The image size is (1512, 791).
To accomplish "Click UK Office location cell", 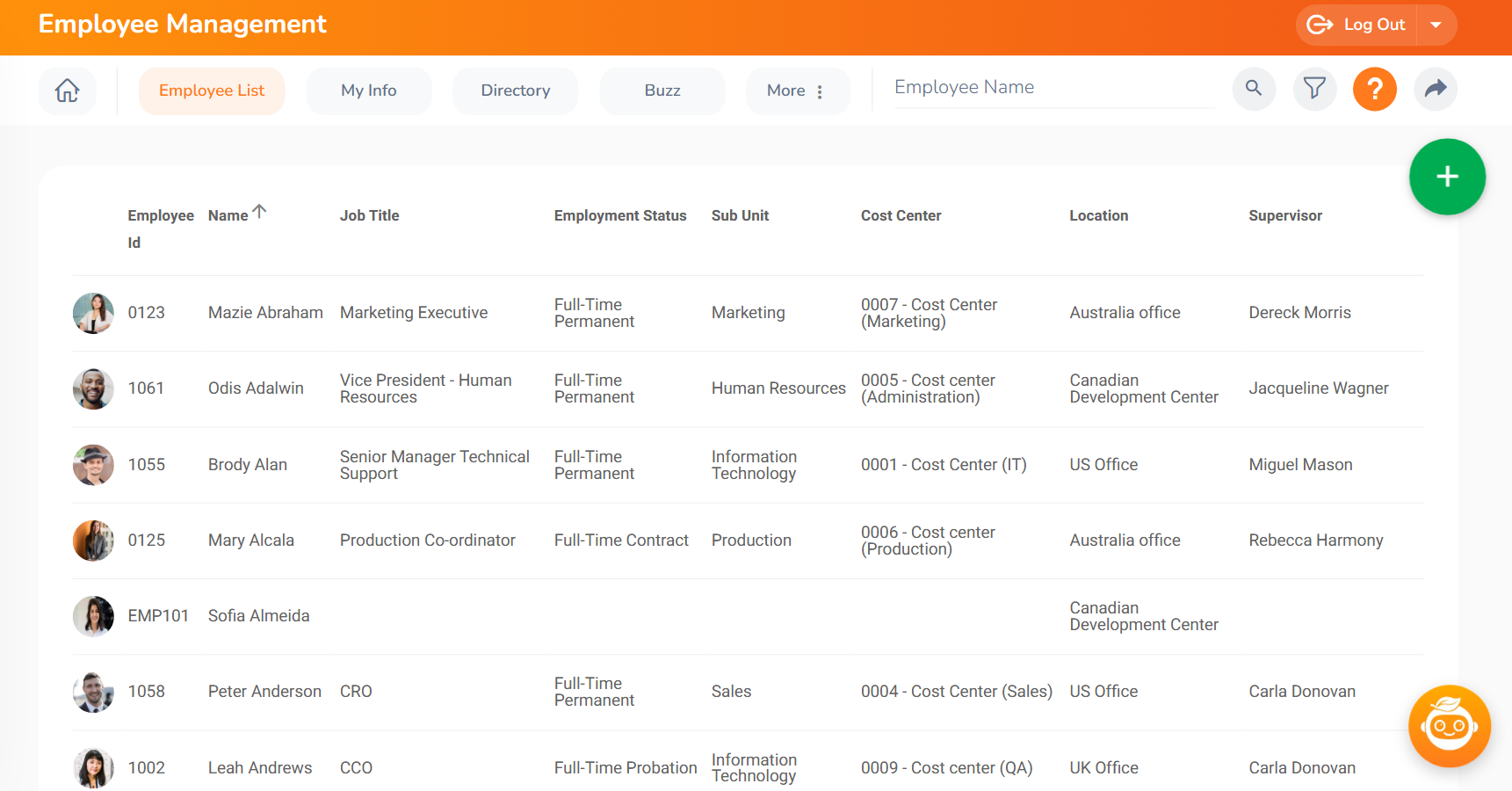I will coord(1103,768).
